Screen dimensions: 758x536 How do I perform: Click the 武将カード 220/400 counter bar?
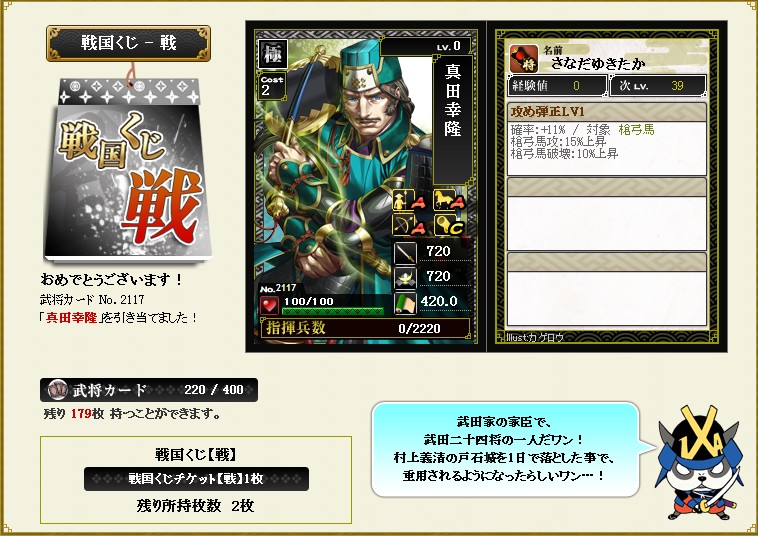pos(149,390)
